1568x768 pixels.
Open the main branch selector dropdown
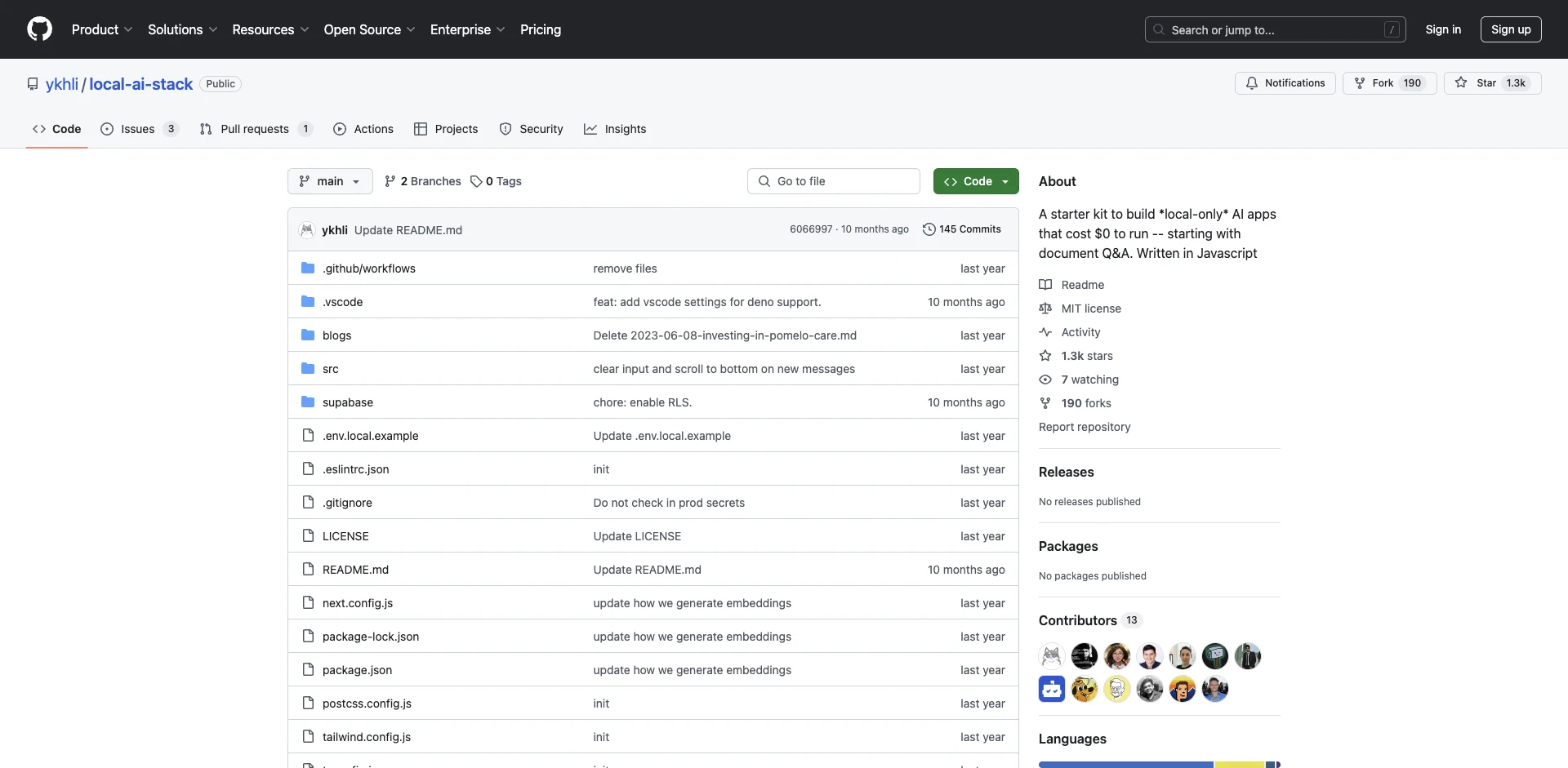(x=330, y=181)
